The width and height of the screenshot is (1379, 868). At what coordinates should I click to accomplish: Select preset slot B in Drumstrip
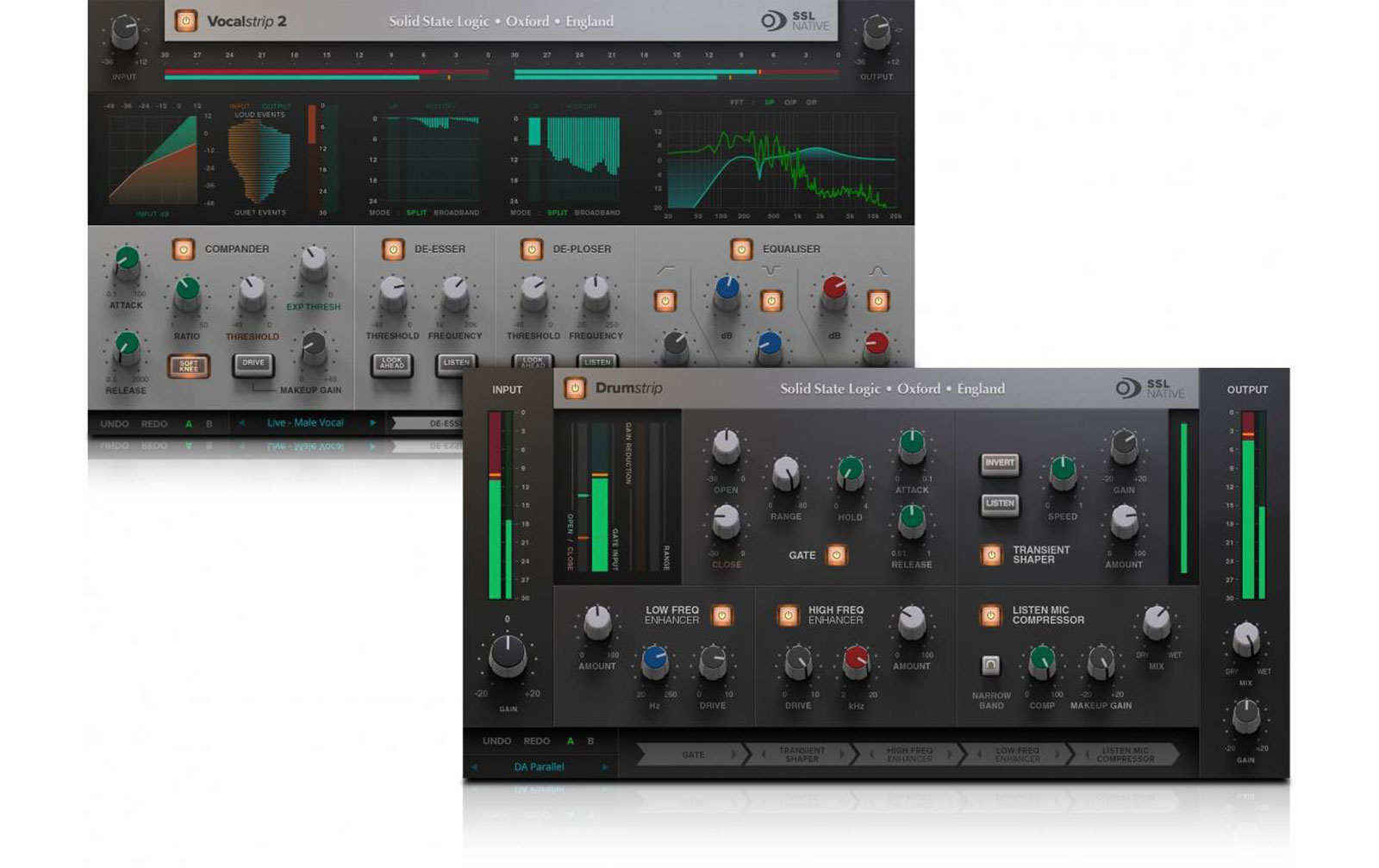pyautogui.click(x=590, y=741)
